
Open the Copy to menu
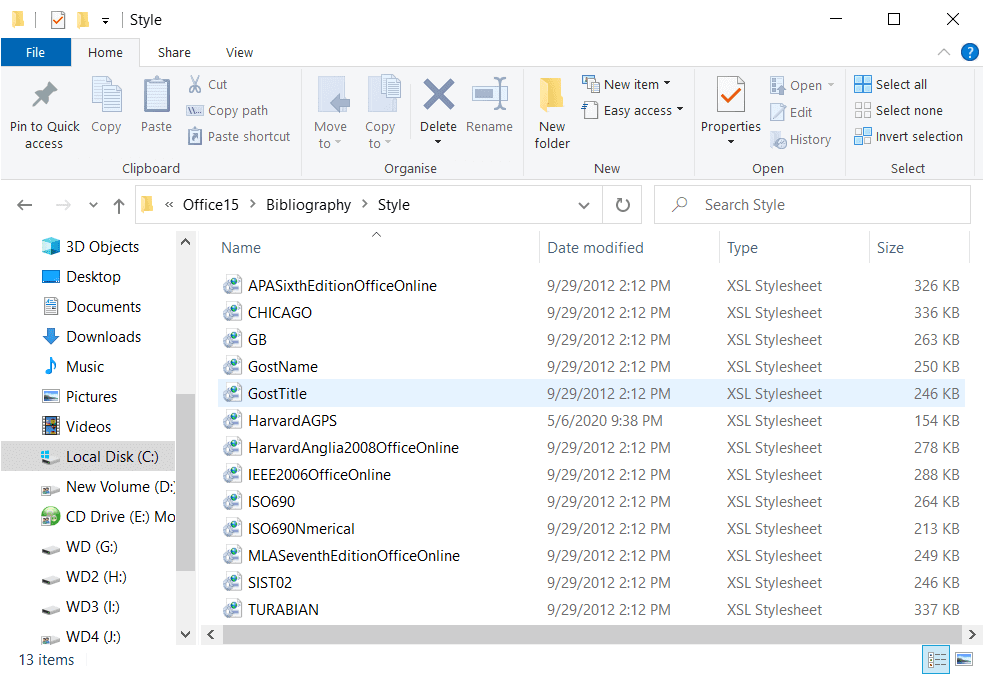[x=380, y=113]
